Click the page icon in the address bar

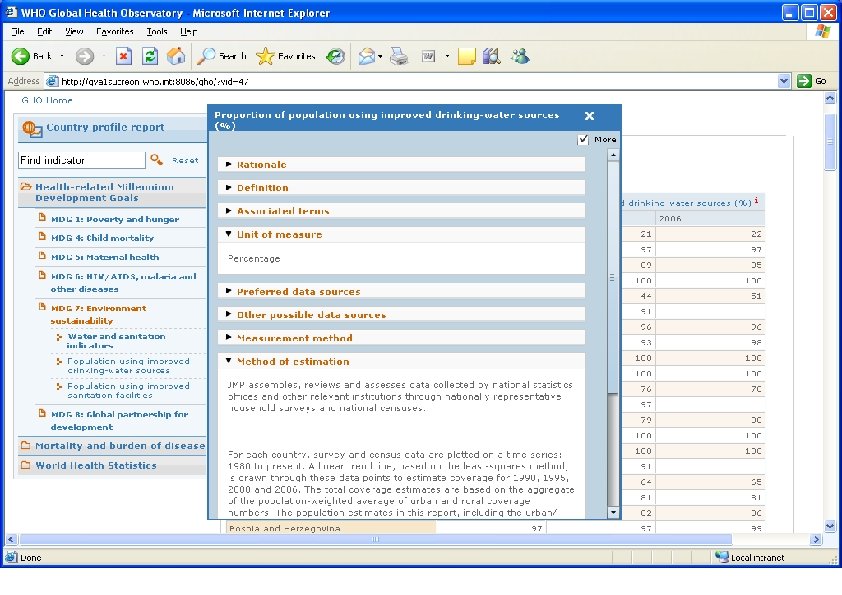click(x=52, y=81)
